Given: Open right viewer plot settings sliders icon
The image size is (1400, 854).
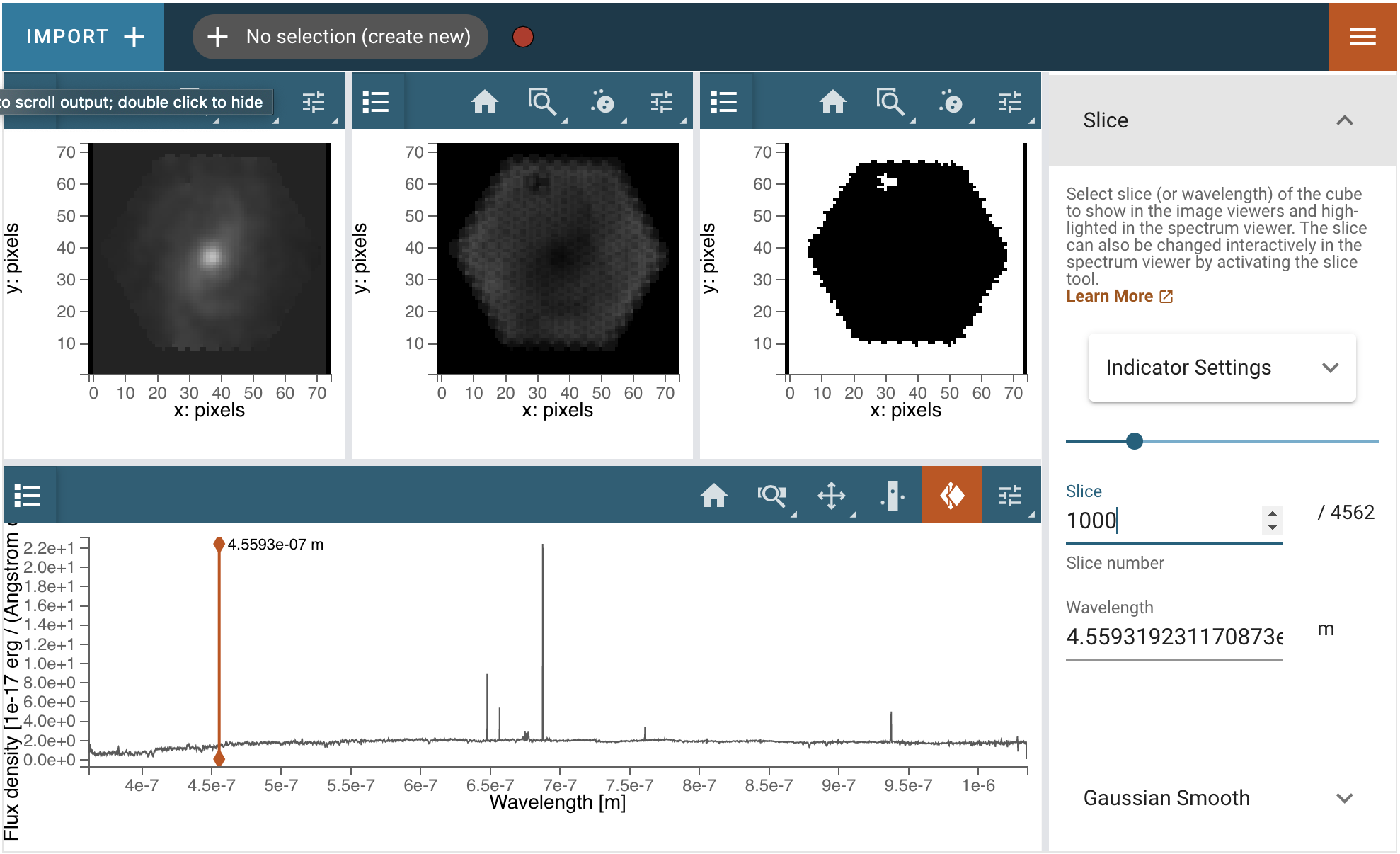Looking at the screenshot, I should point(1010,103).
